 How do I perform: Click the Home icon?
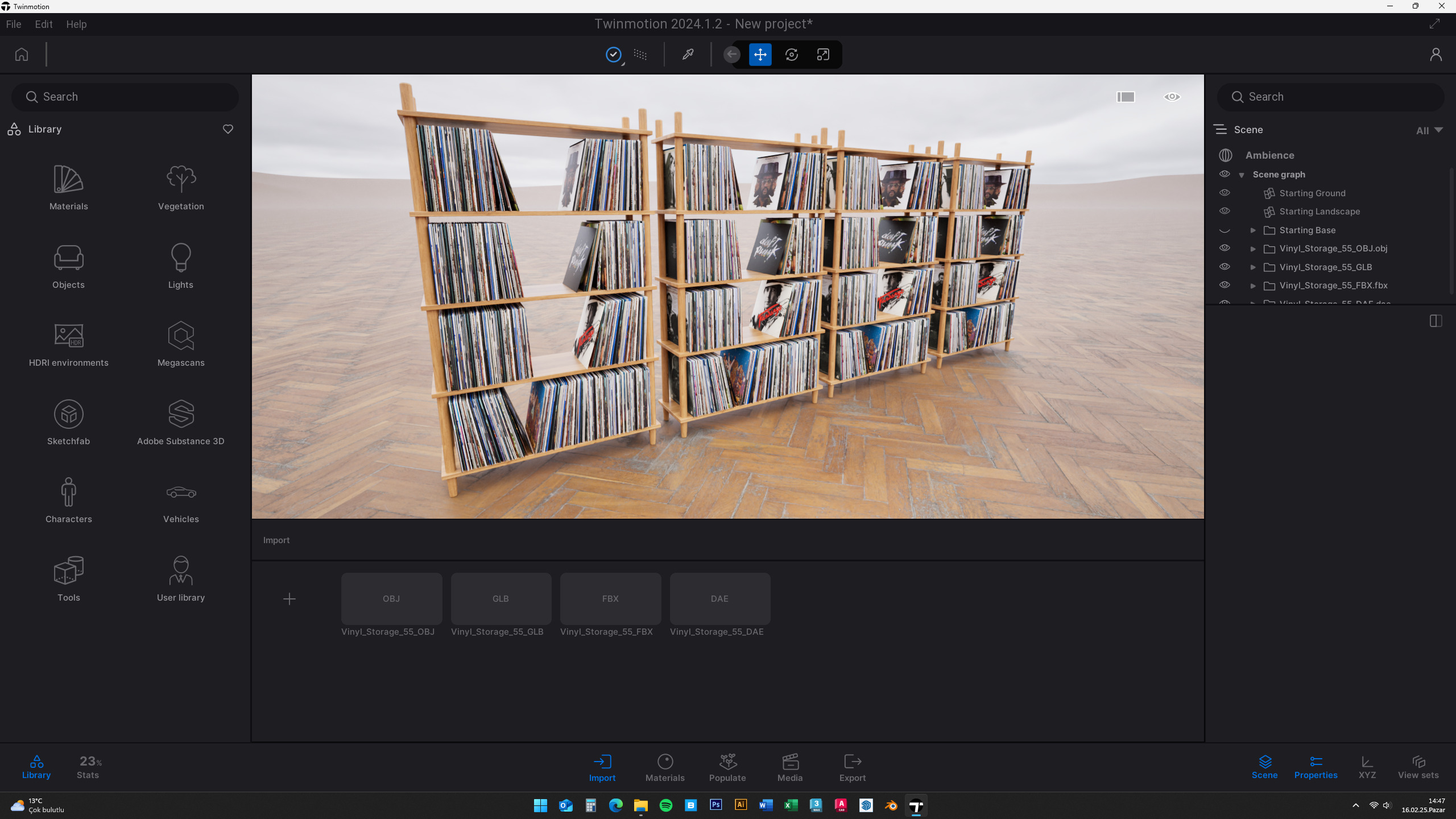[22, 55]
